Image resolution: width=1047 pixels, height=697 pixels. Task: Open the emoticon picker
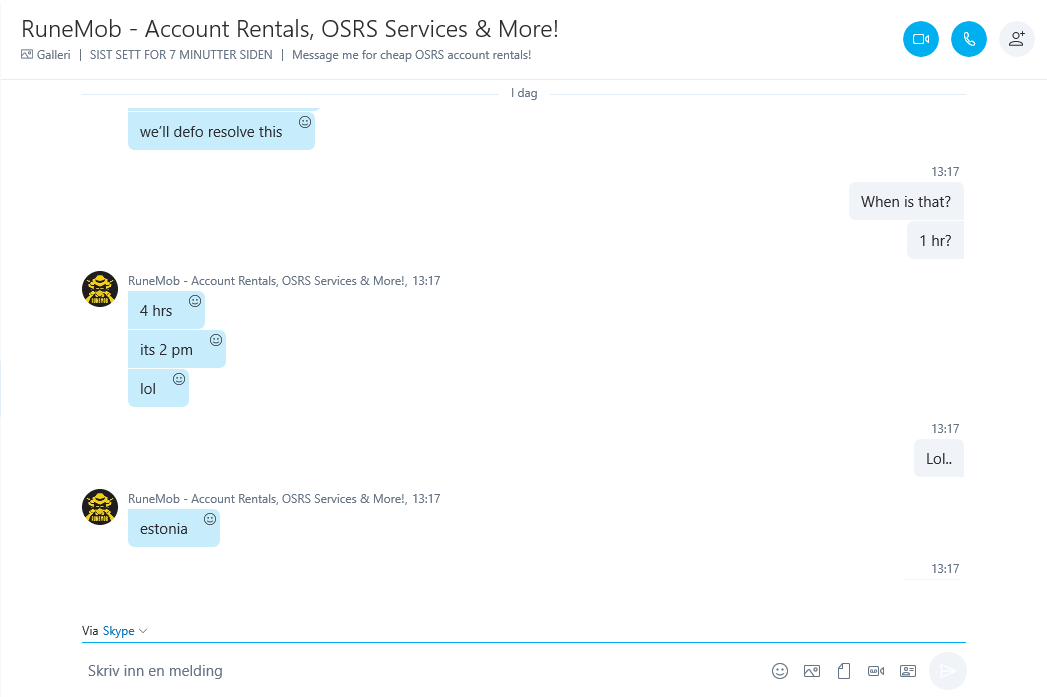tap(780, 671)
